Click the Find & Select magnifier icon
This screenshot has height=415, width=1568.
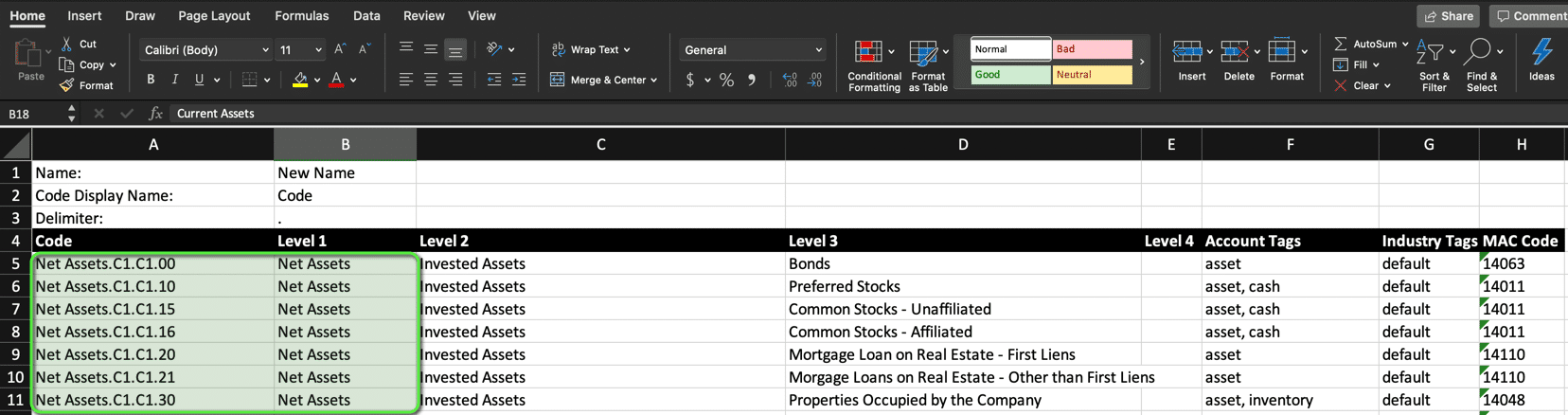1477,51
